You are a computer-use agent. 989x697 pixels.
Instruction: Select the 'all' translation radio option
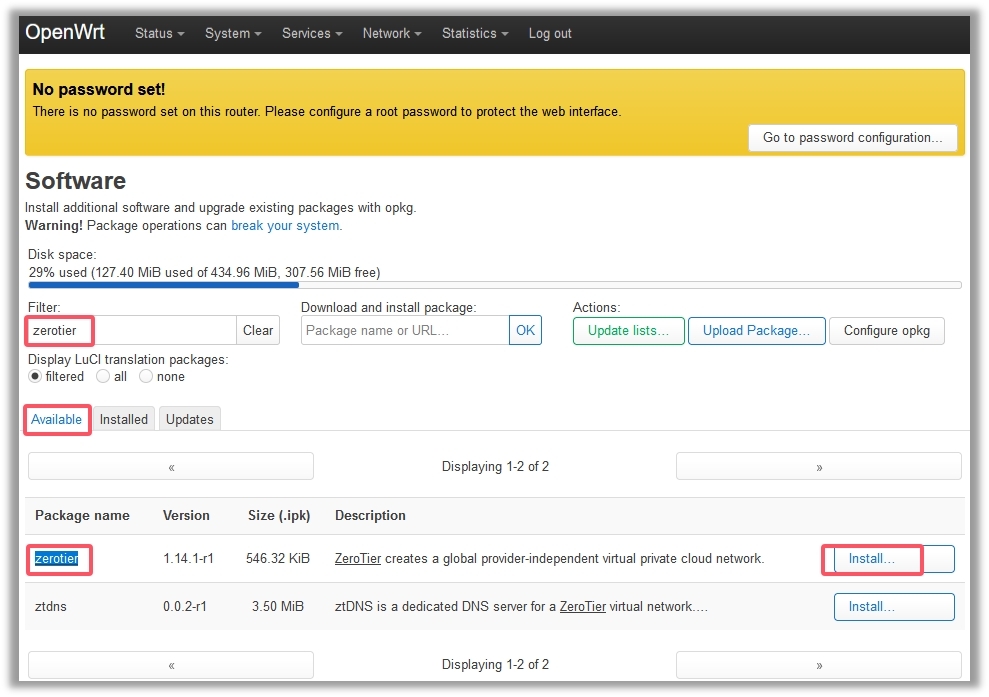point(103,377)
